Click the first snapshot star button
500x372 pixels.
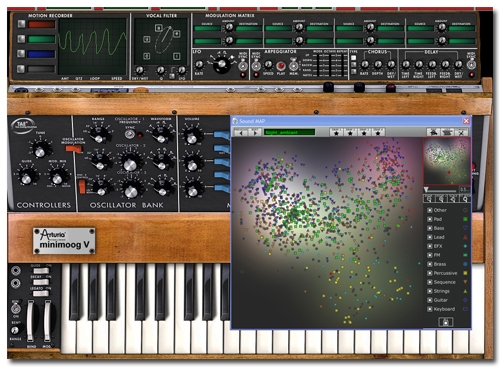pyautogui.click(x=336, y=132)
